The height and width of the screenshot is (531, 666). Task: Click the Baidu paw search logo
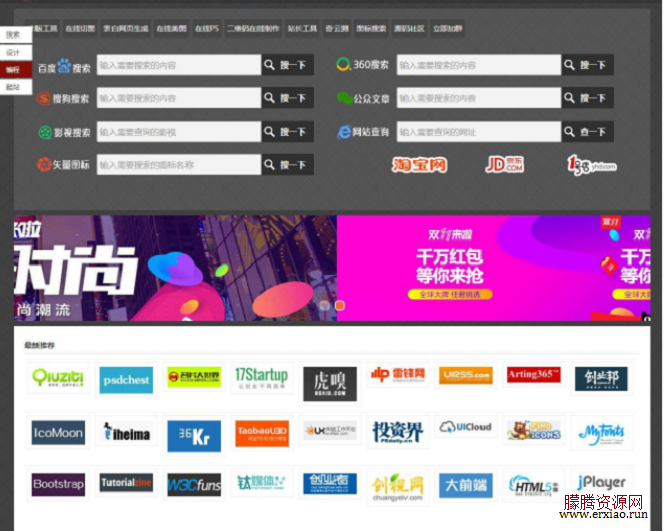(64, 66)
